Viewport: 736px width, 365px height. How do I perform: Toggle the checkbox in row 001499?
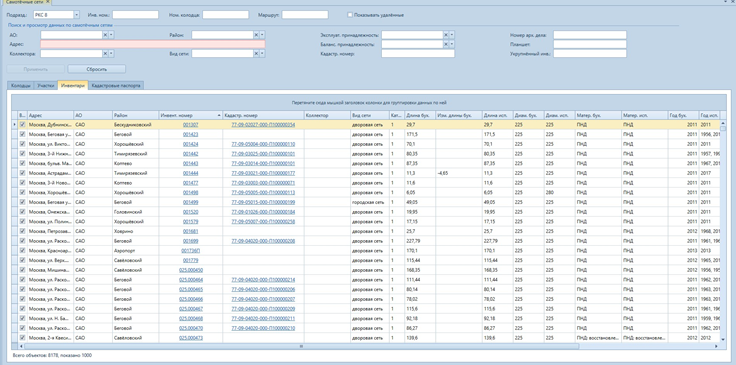(23, 202)
